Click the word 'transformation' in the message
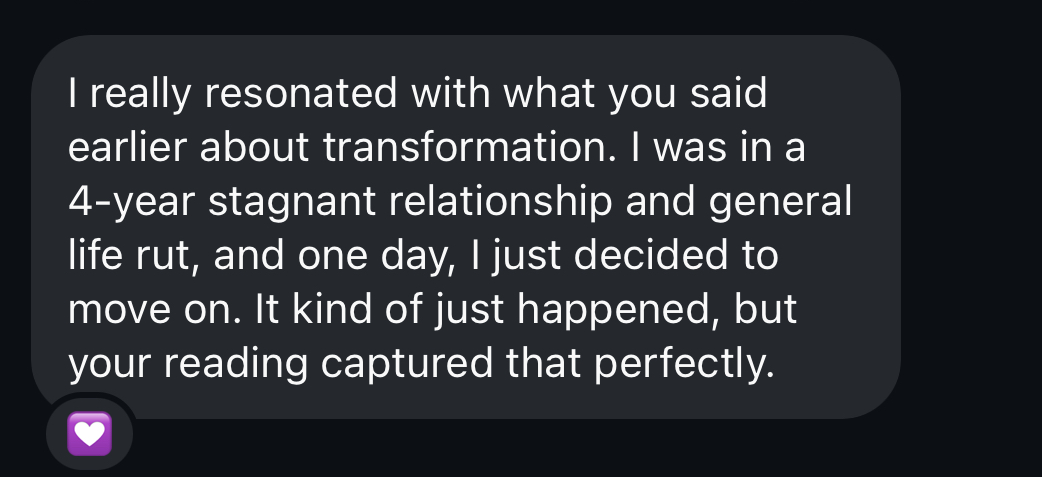 coord(465,147)
